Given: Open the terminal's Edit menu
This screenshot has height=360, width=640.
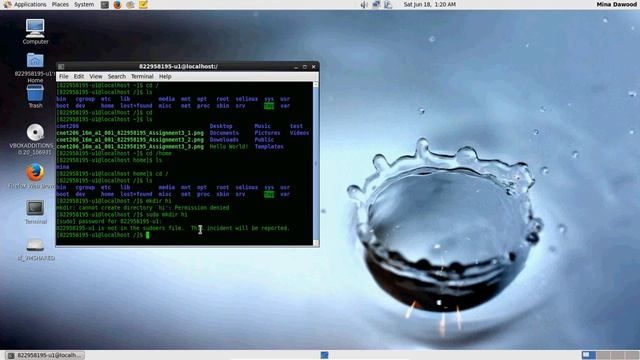Looking at the screenshot, I should (x=79, y=76).
